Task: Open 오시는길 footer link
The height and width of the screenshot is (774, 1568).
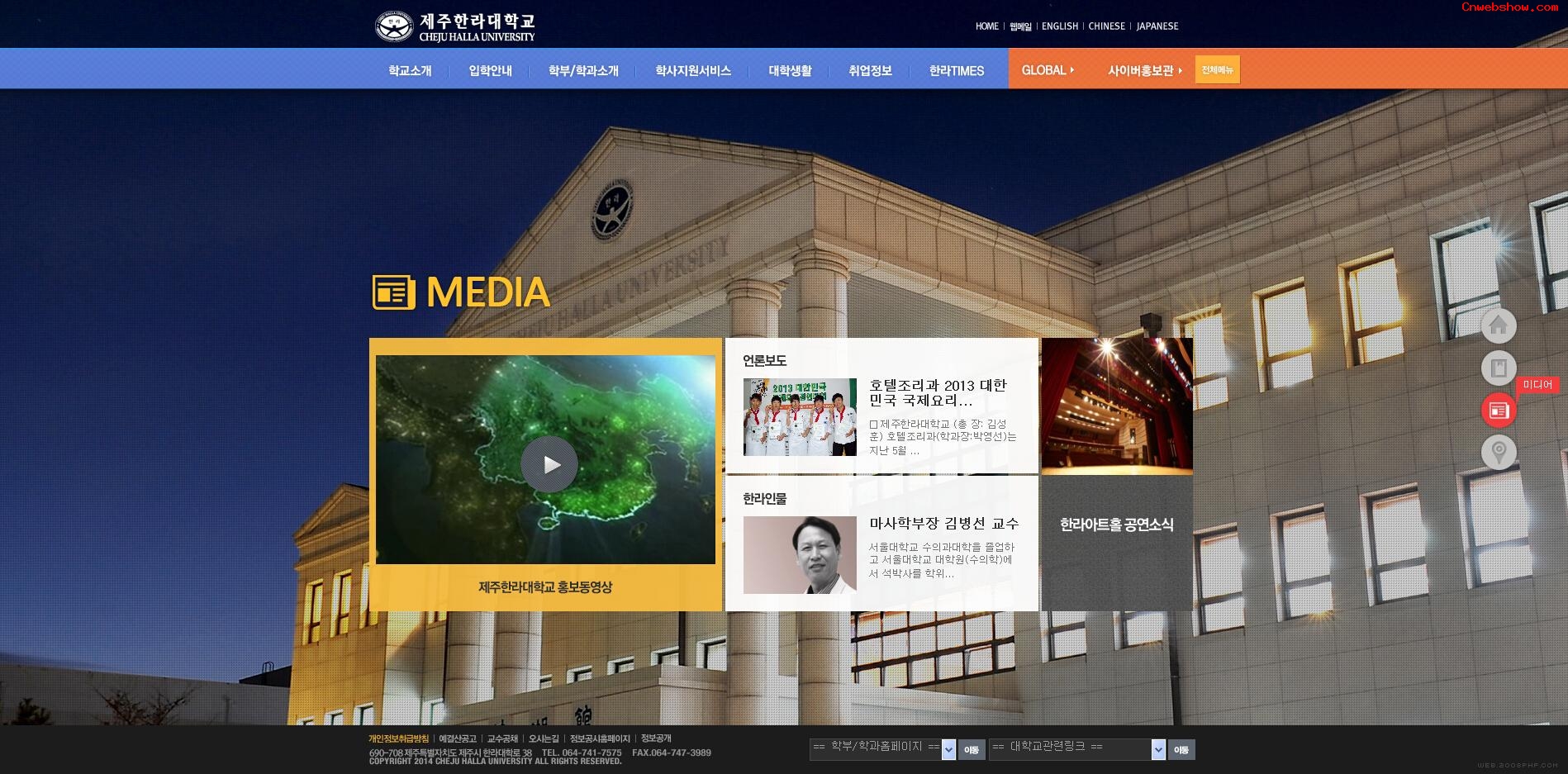Action: 544,738
